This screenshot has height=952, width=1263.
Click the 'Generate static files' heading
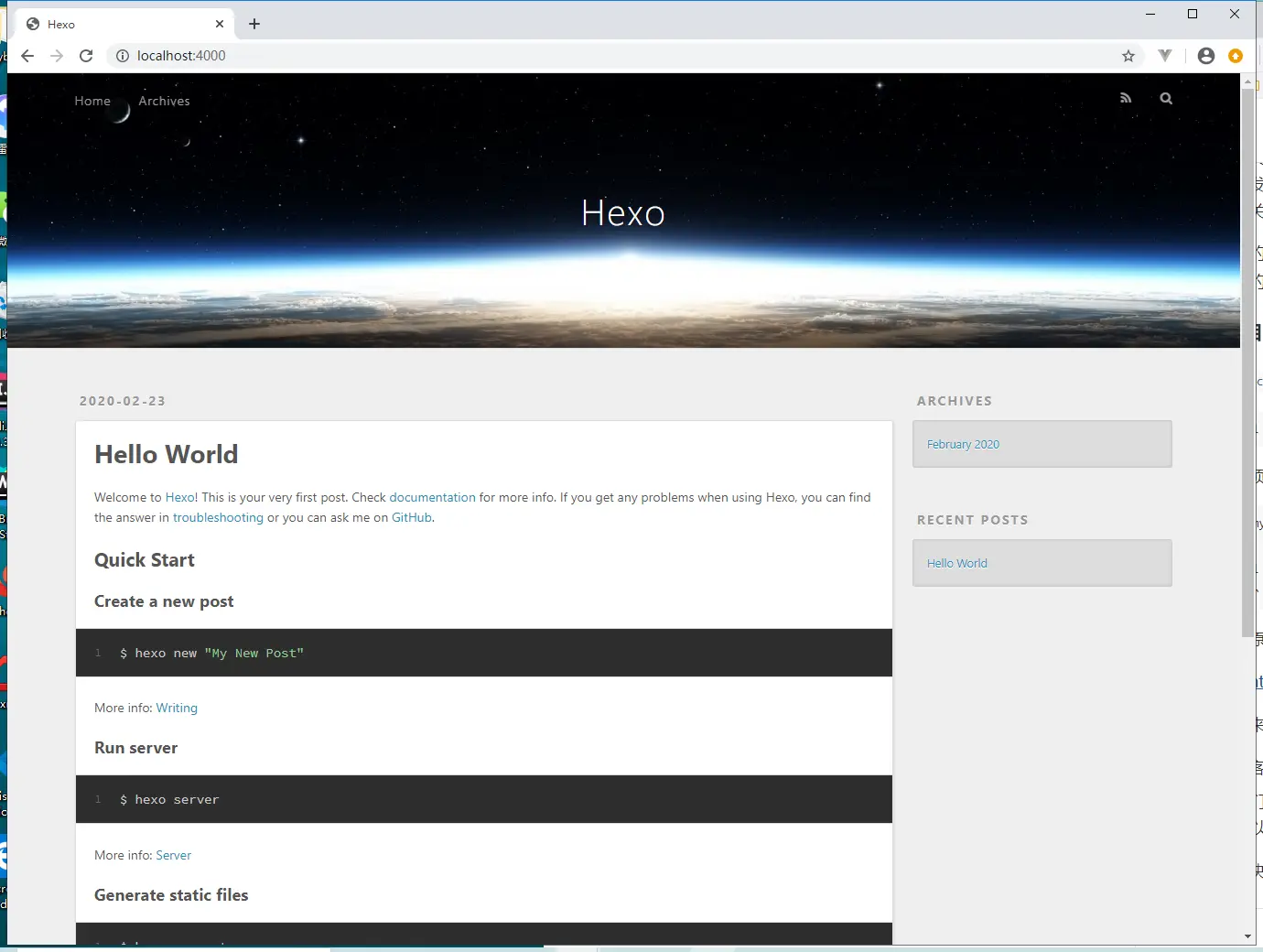[x=171, y=895]
